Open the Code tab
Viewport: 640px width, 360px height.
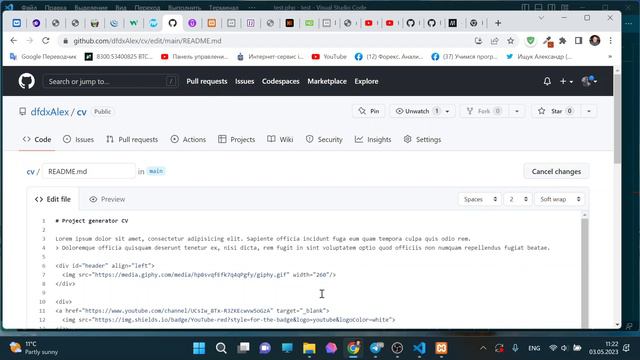pos(37,139)
